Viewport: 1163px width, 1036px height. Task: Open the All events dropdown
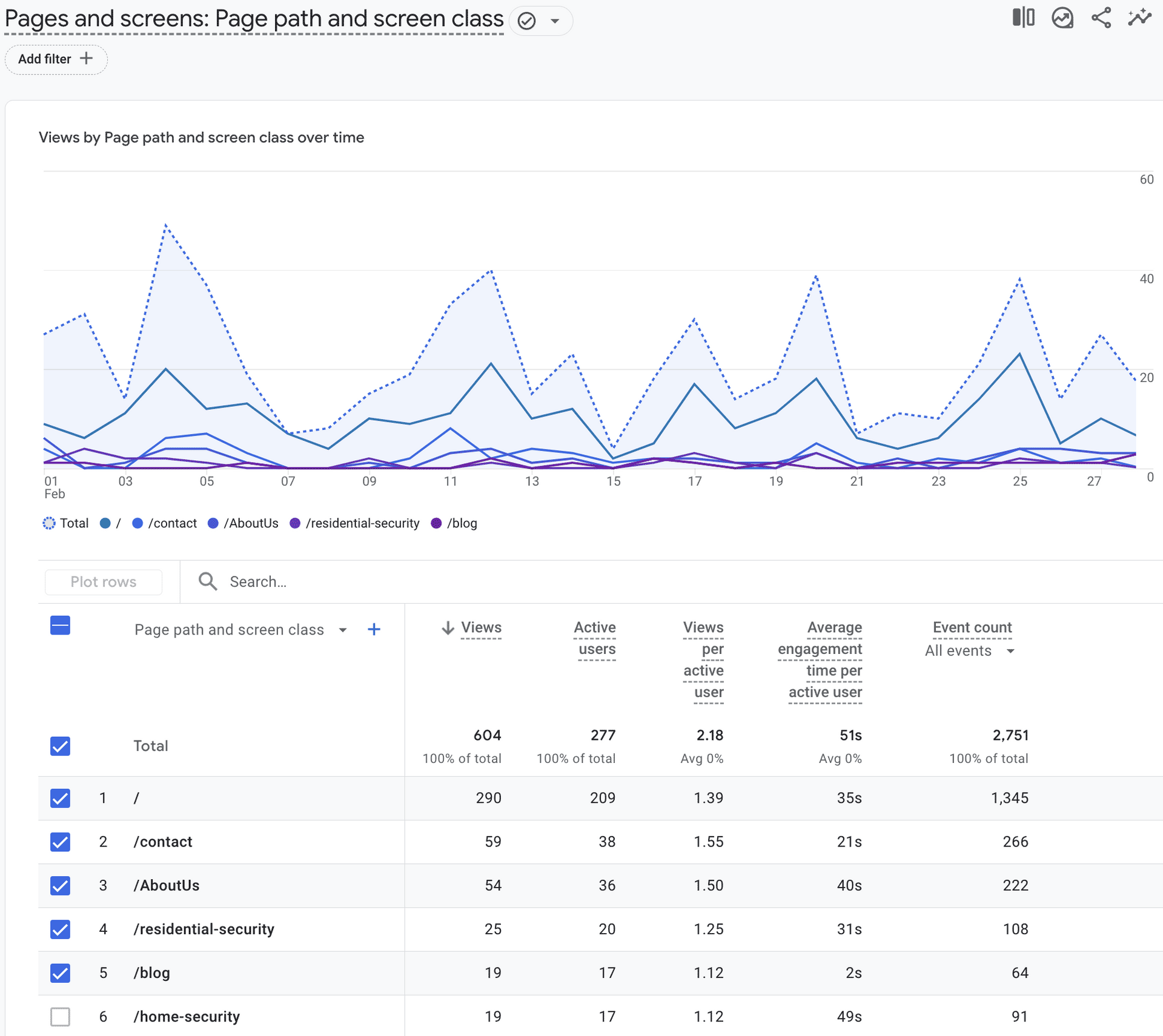tap(969, 651)
